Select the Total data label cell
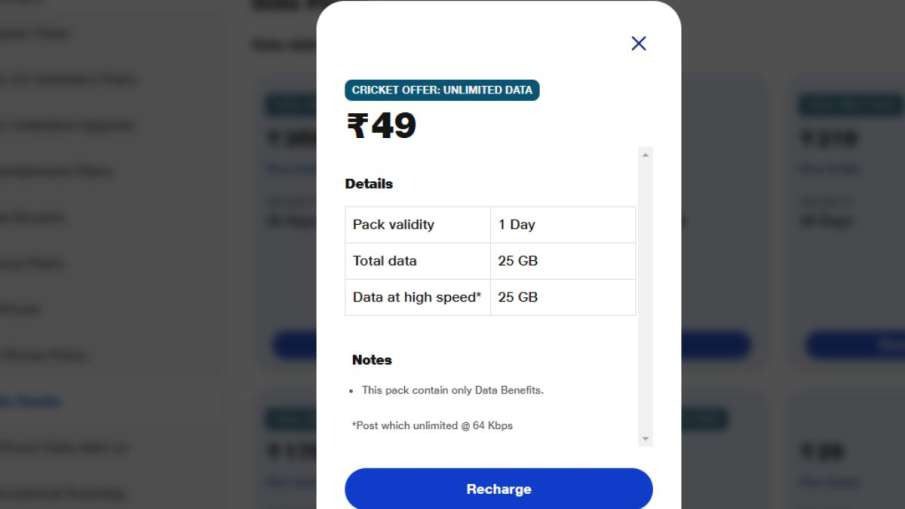905x509 pixels. (x=417, y=261)
